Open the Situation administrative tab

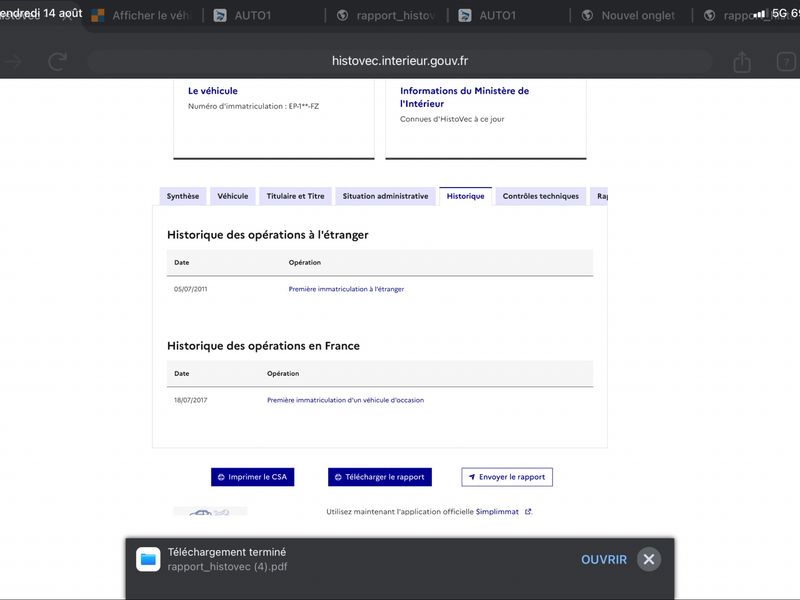[385, 196]
